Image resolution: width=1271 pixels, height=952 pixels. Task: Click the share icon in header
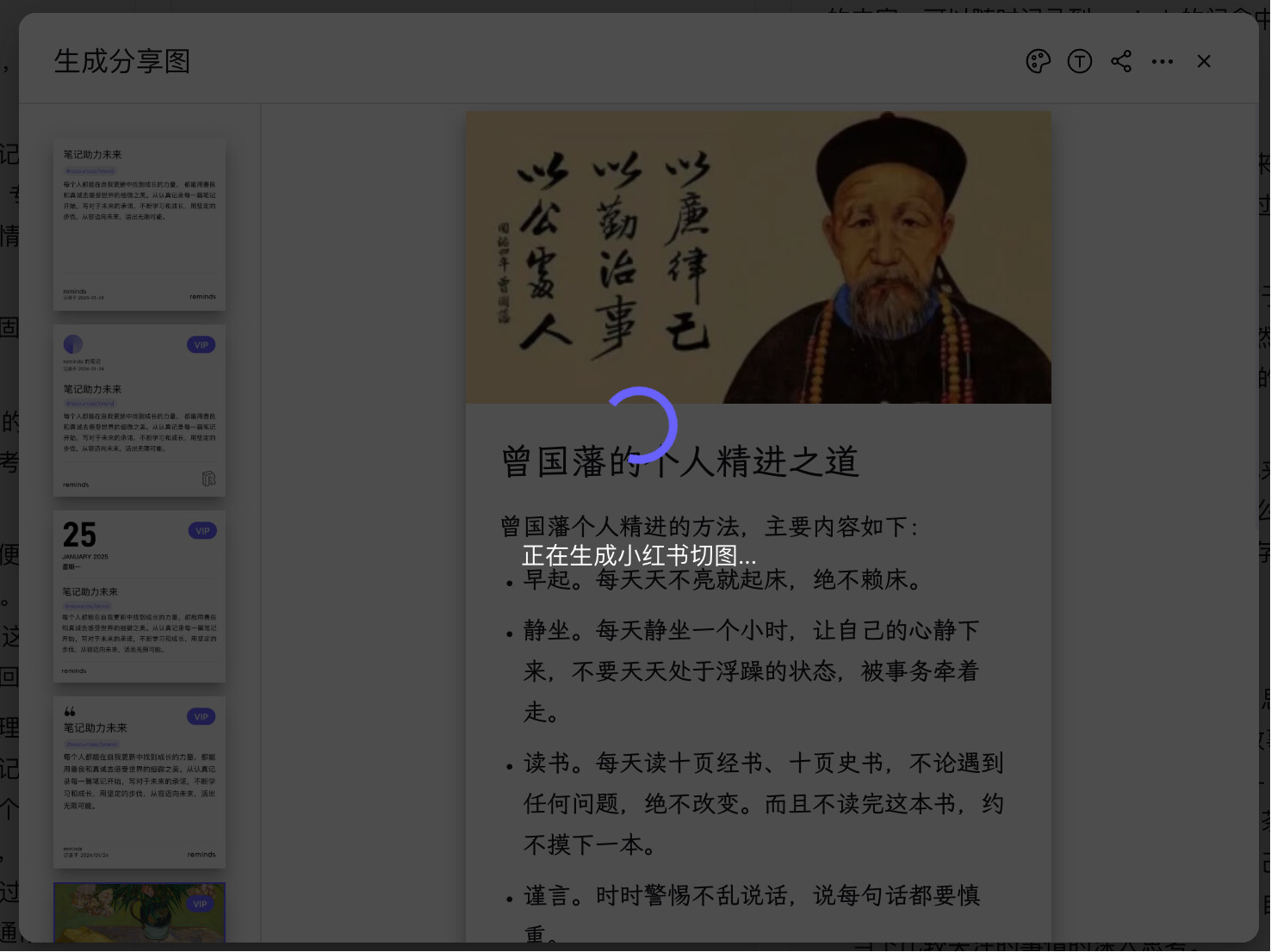point(1121,61)
